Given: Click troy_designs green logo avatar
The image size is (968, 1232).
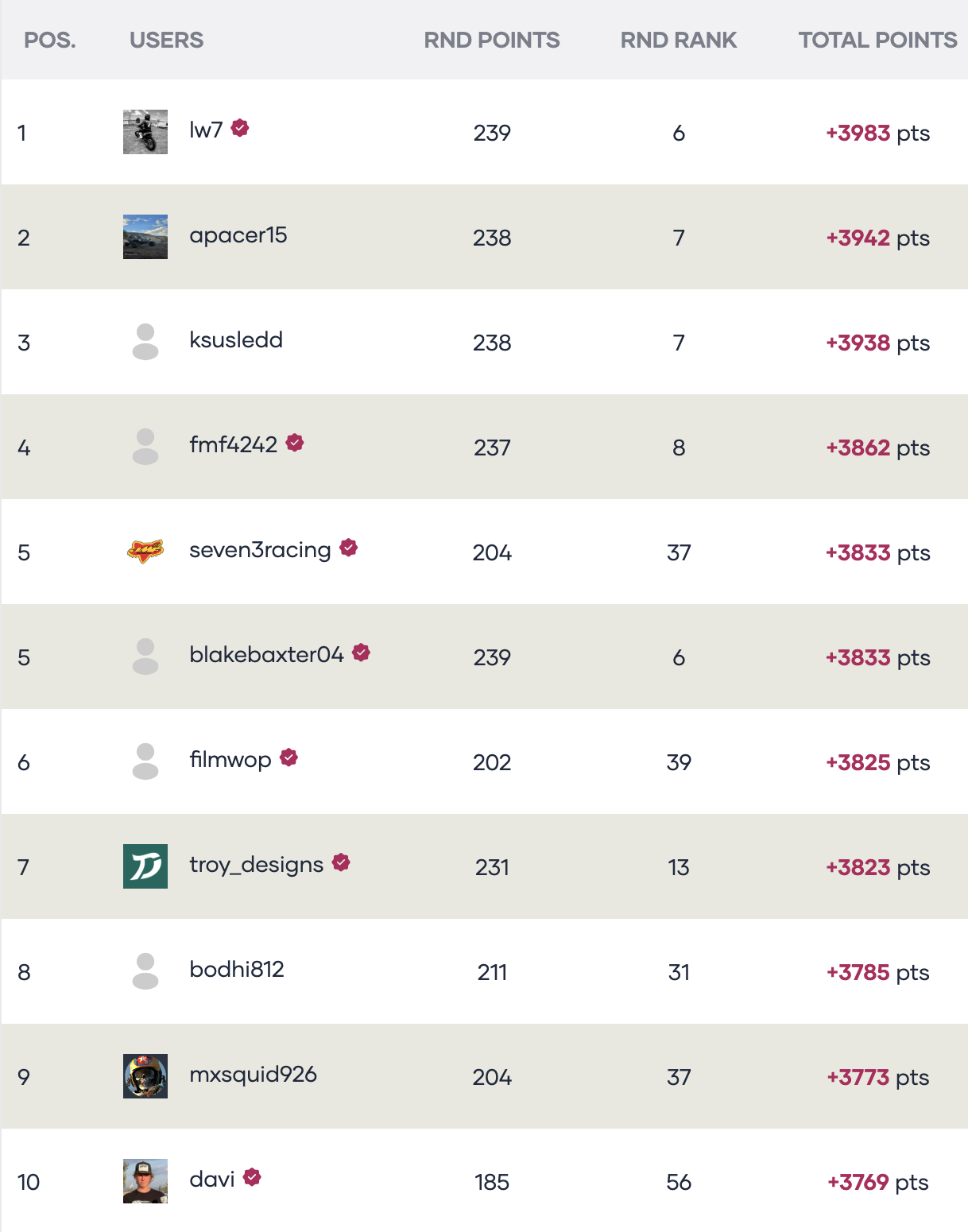Looking at the screenshot, I should (145, 866).
